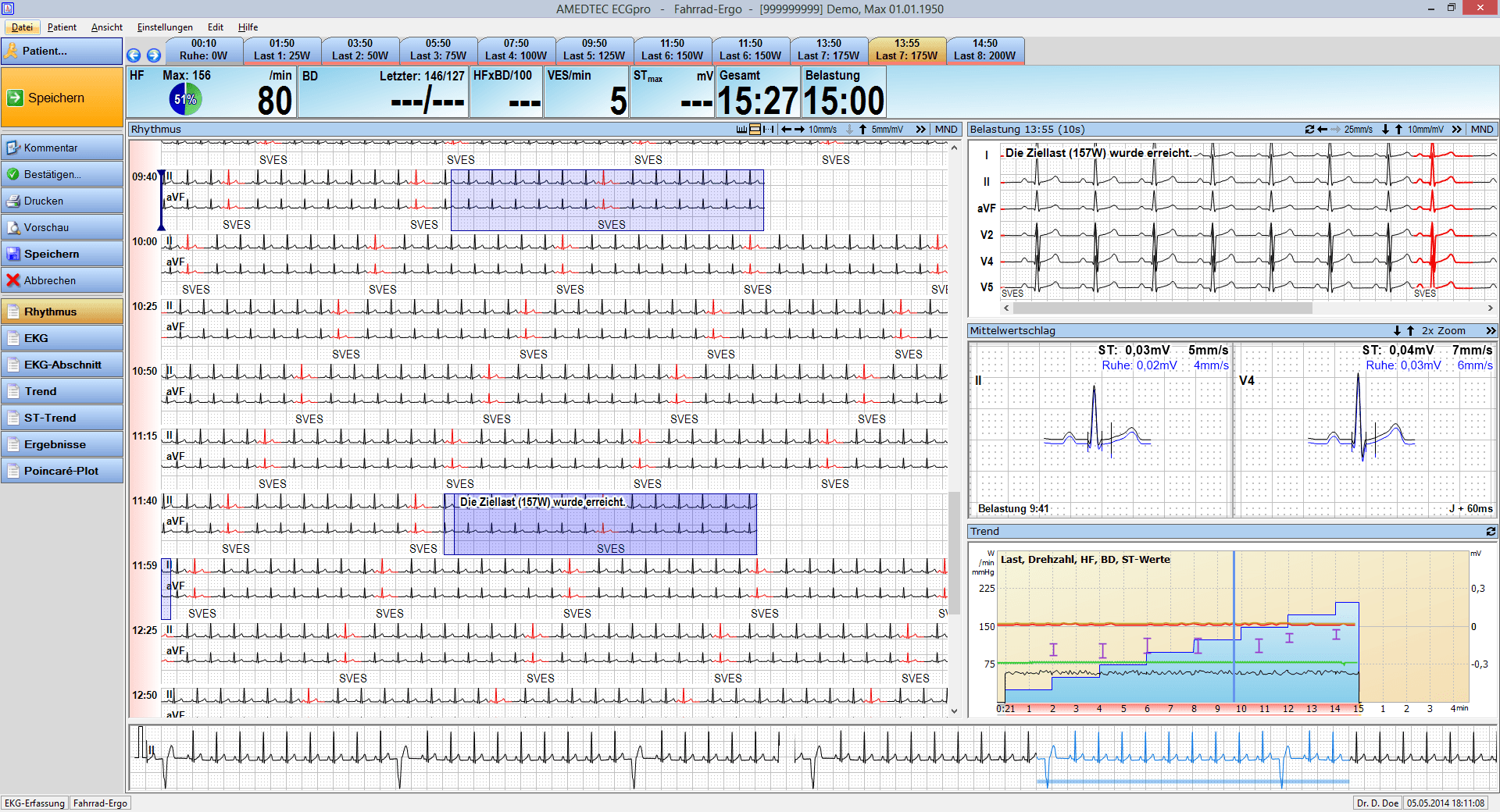Click the horizontal scrollbar under Belastung ECG
Screen dimensions: 1500x812
[1248, 308]
